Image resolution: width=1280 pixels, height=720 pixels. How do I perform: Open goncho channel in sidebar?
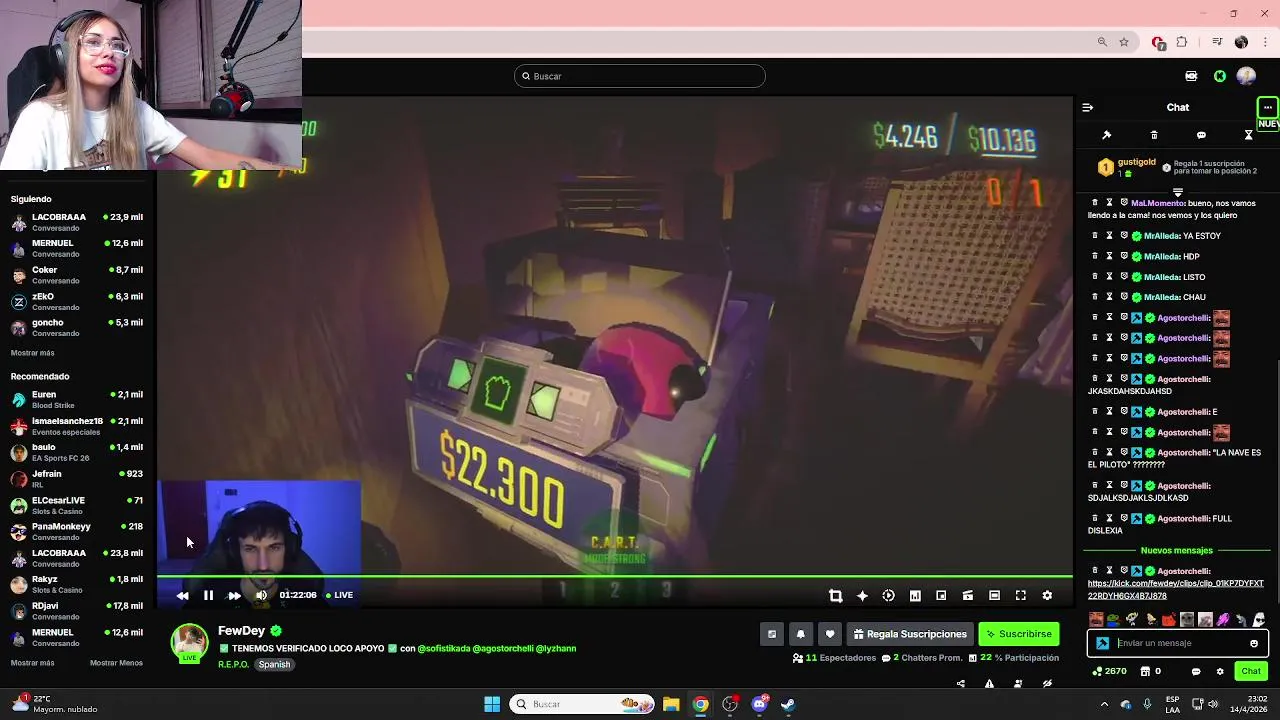[77, 328]
